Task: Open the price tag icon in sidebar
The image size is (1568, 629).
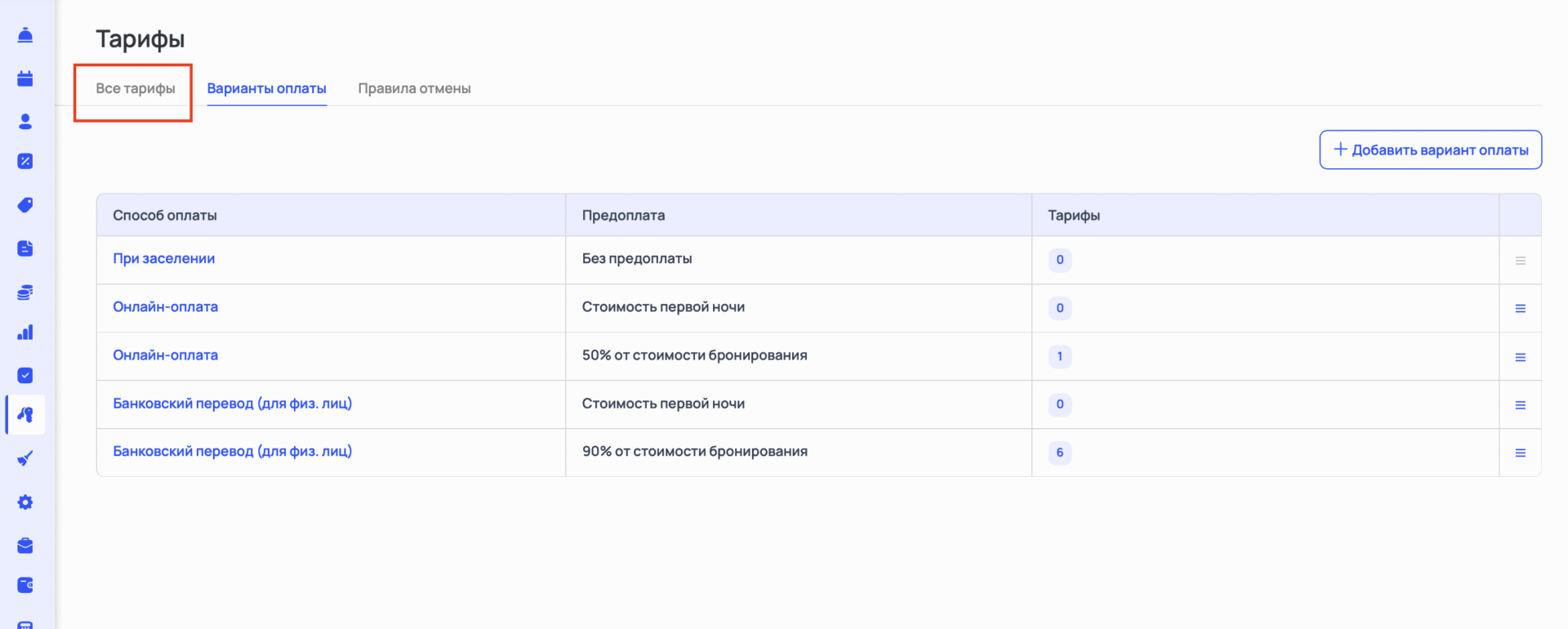Action: click(25, 205)
